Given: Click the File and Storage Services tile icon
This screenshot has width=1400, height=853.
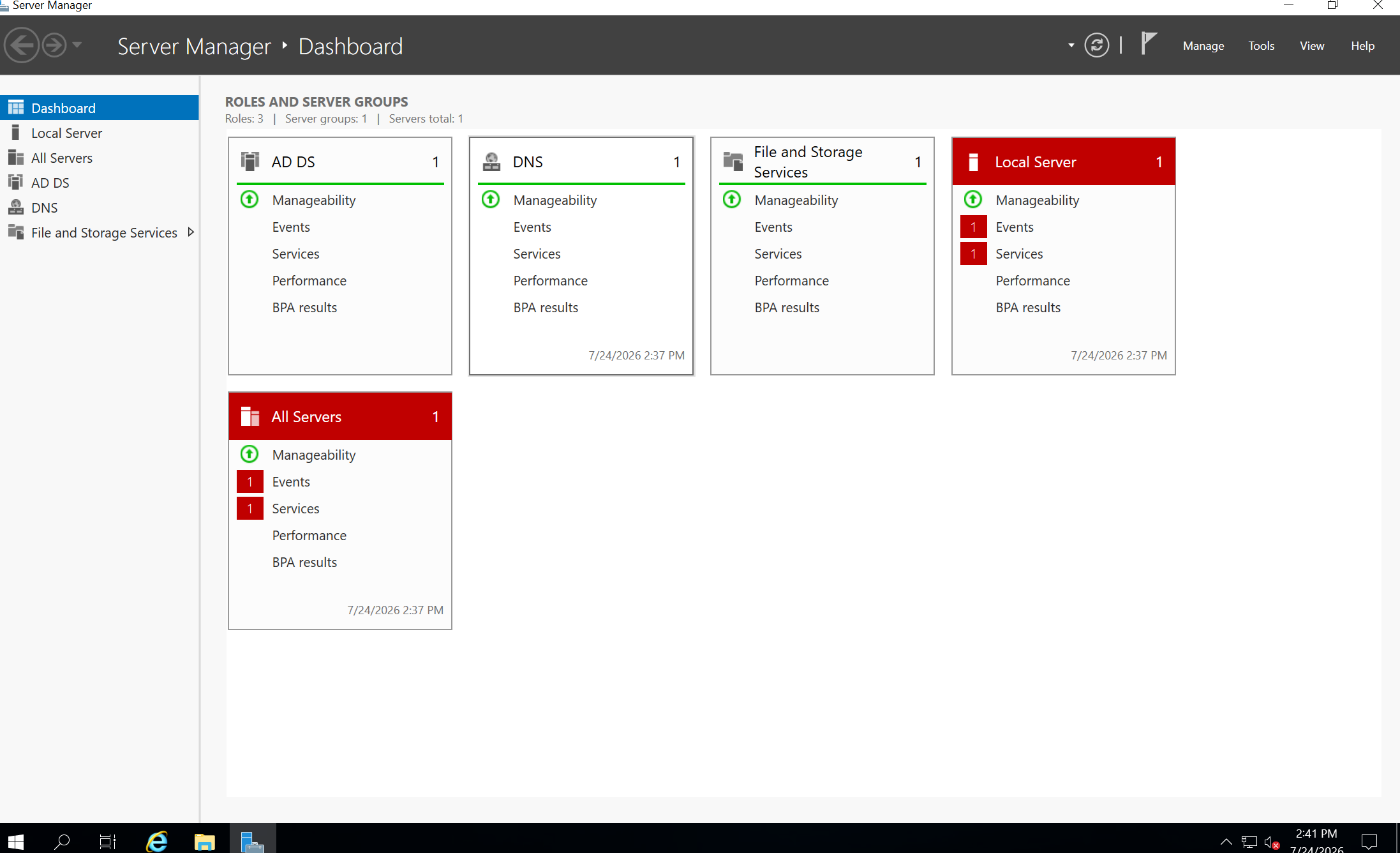Looking at the screenshot, I should coord(733,162).
